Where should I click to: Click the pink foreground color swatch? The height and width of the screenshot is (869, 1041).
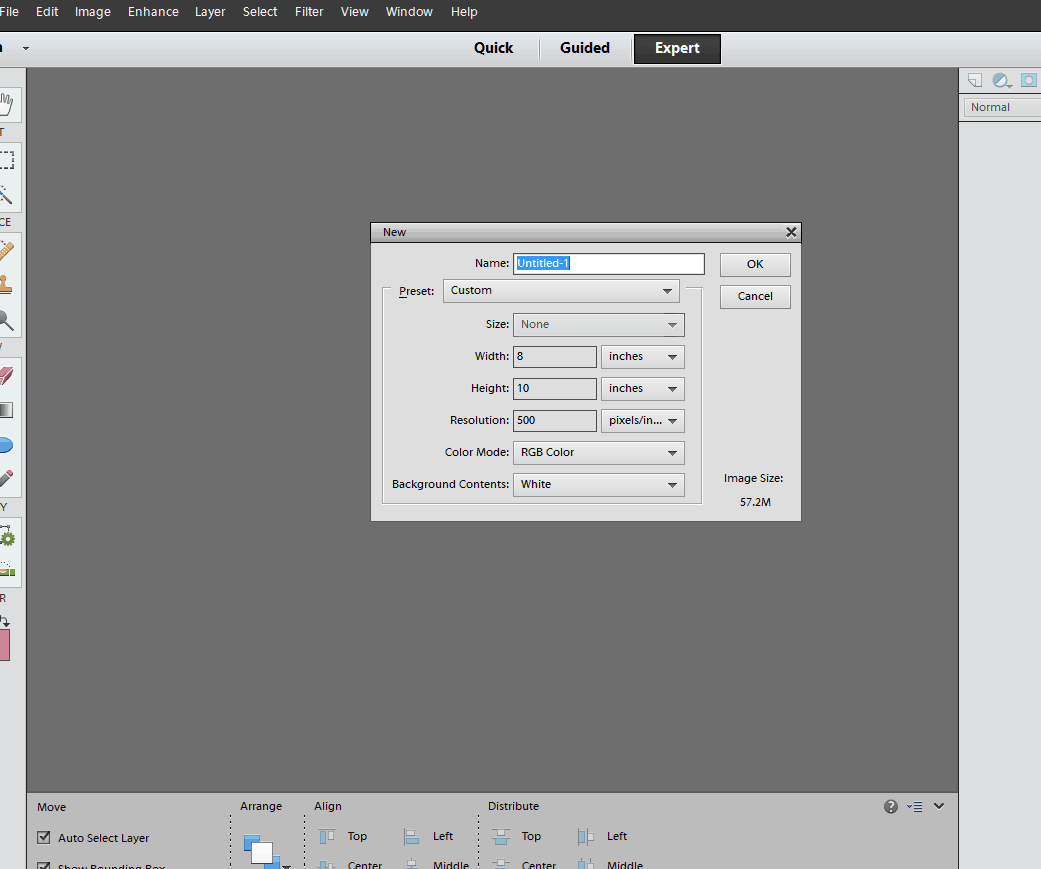(x=4, y=645)
